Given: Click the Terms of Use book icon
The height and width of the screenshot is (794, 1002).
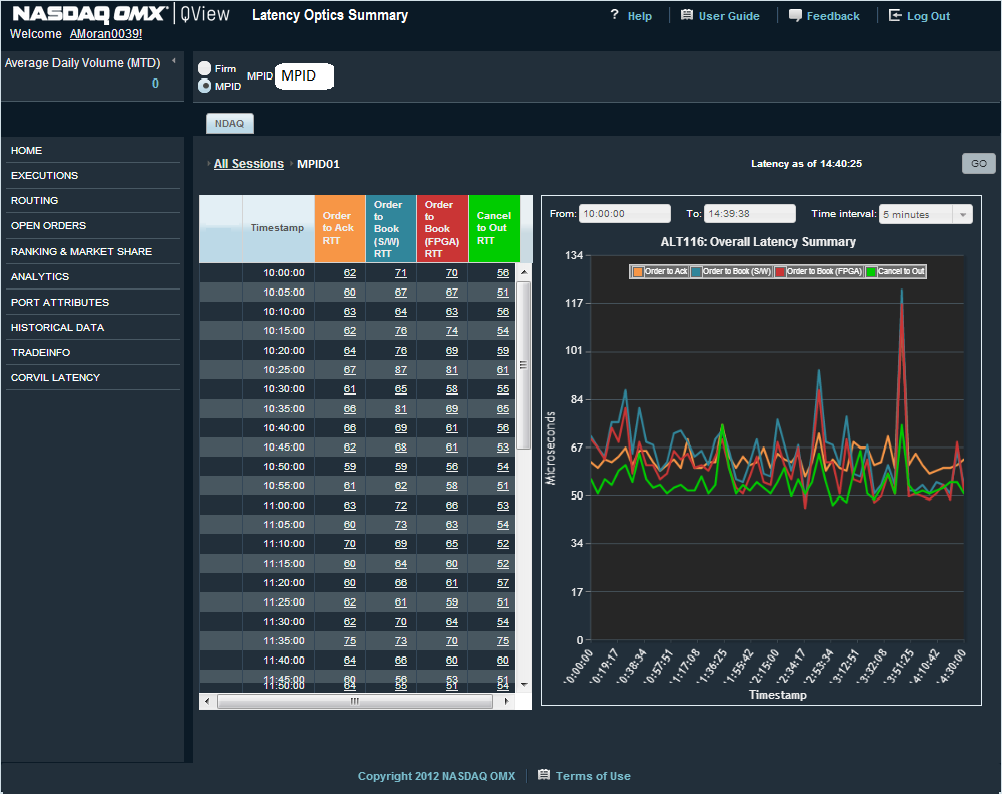Looking at the screenshot, I should tap(544, 775).
